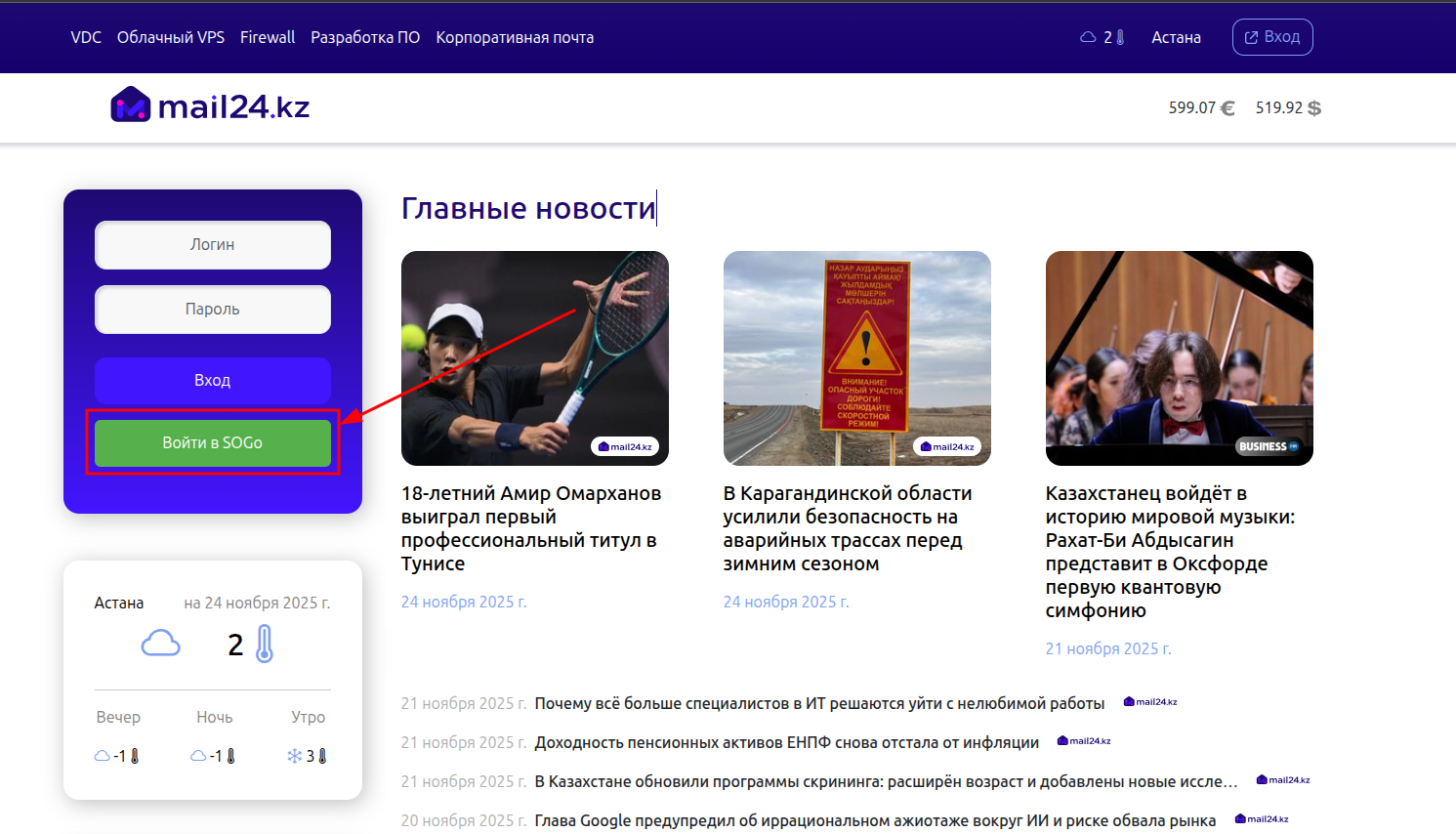Open headline about Karaganda road safety

847,528
